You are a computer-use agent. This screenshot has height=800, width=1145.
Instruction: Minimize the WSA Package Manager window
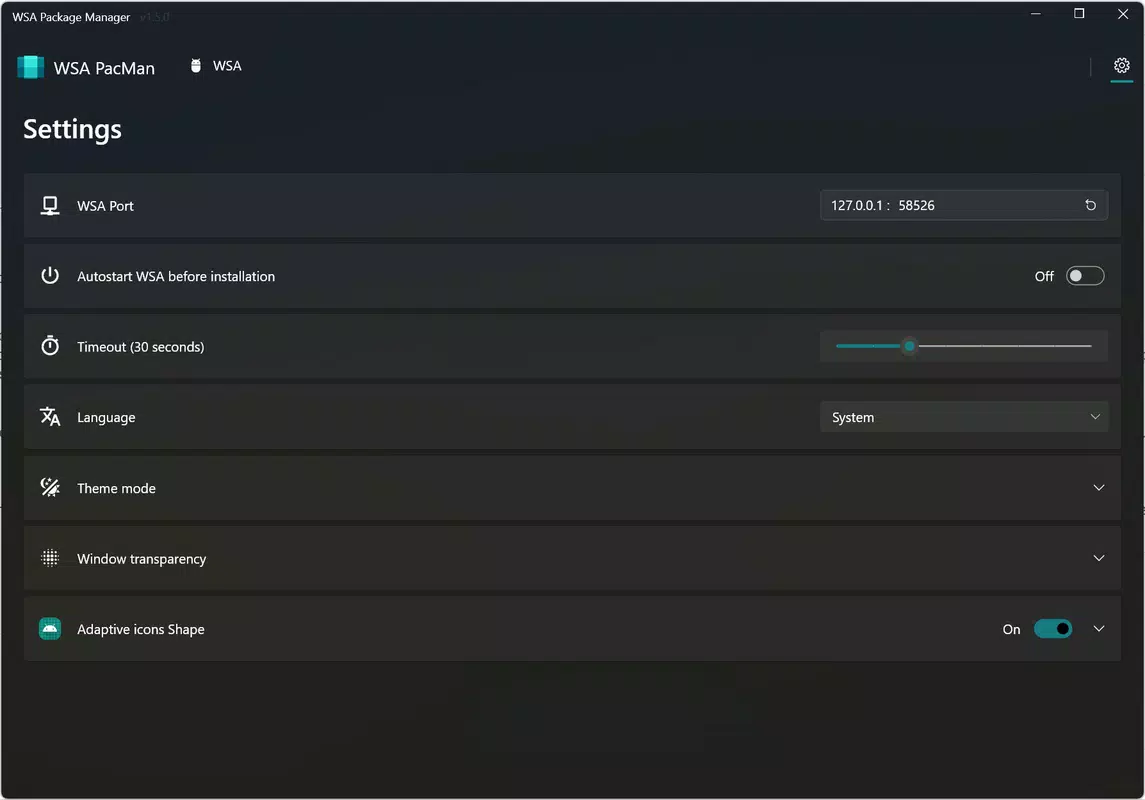1035,14
